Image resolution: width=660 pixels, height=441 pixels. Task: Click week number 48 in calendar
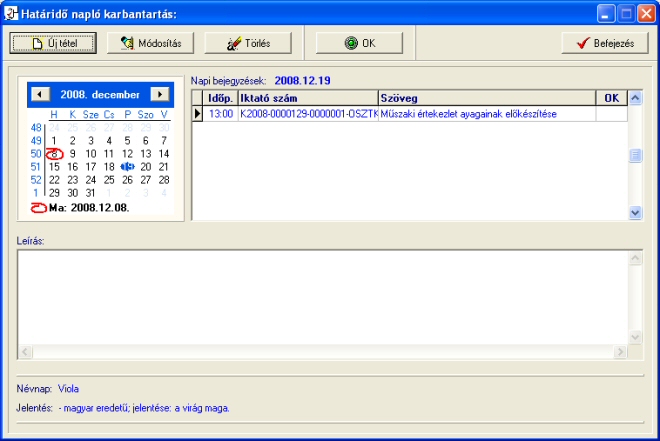(x=36, y=128)
